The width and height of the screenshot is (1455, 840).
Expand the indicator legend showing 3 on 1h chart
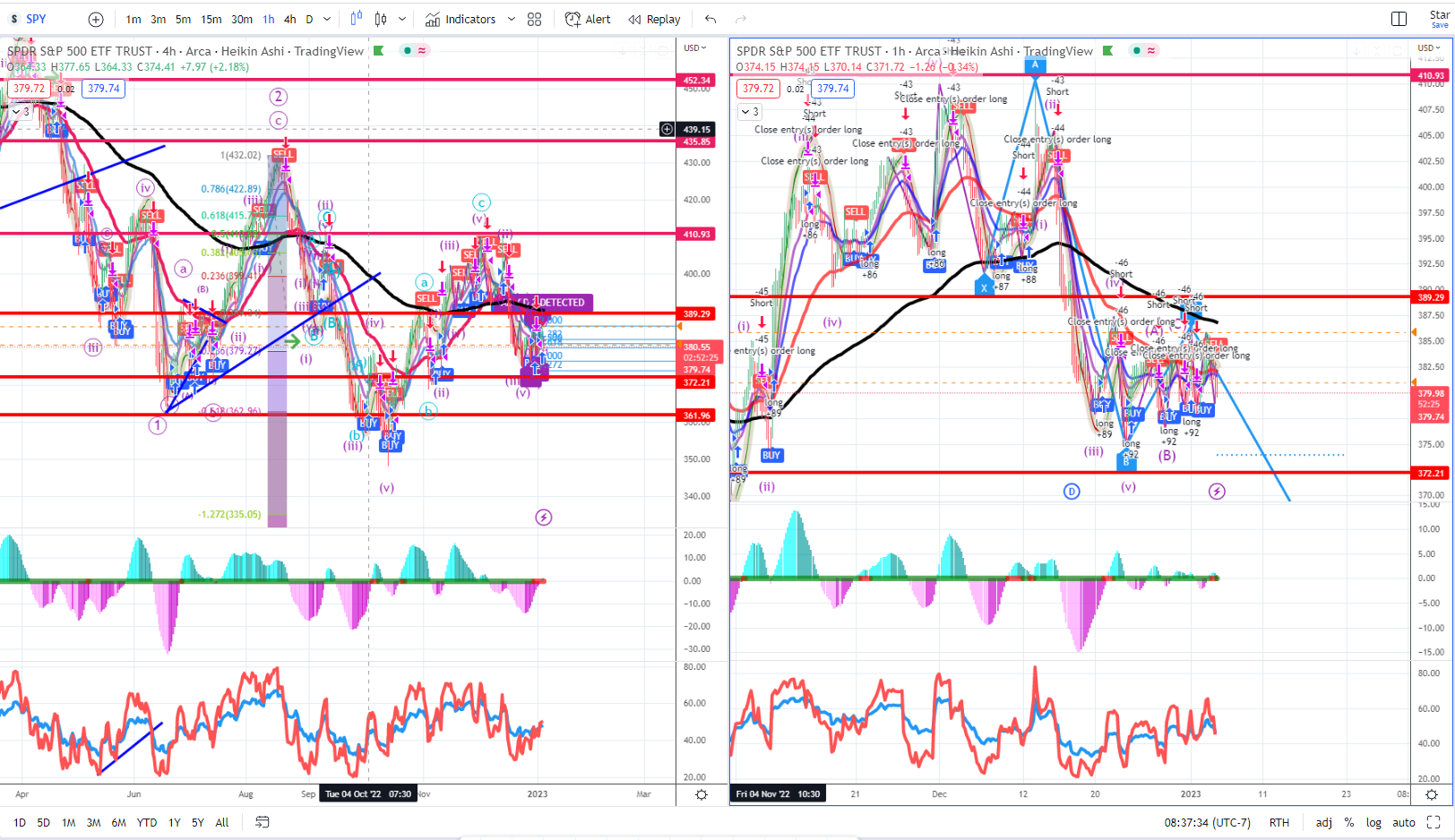[x=750, y=112]
